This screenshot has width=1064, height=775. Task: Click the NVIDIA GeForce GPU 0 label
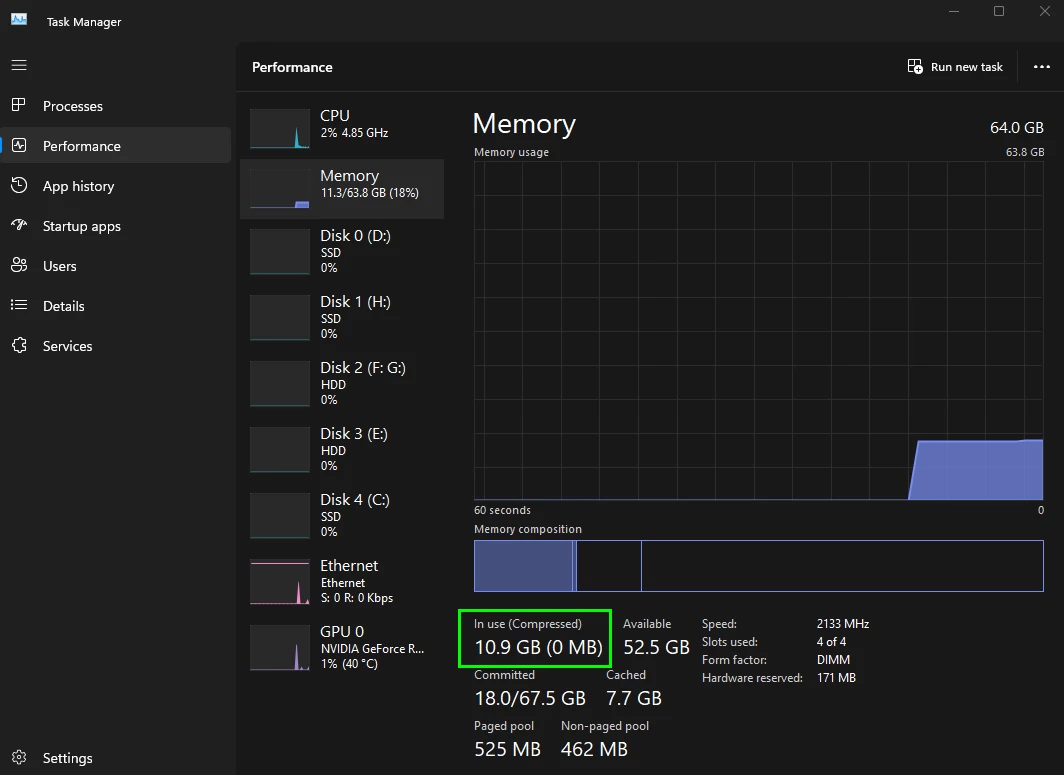(x=372, y=649)
